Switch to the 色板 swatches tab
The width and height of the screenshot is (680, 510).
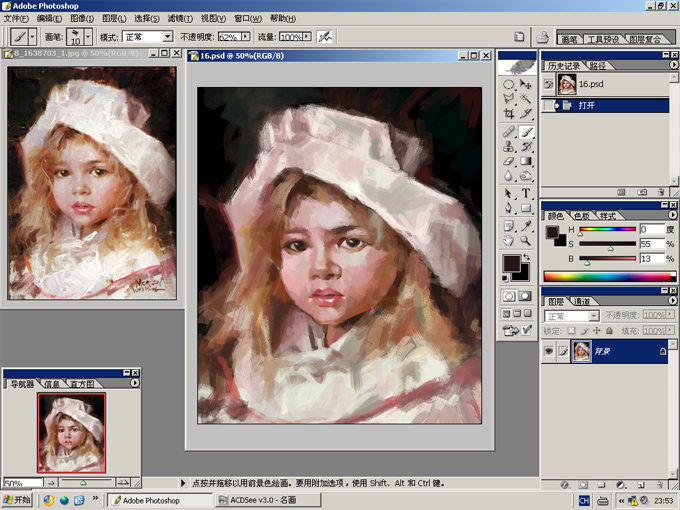(582, 216)
